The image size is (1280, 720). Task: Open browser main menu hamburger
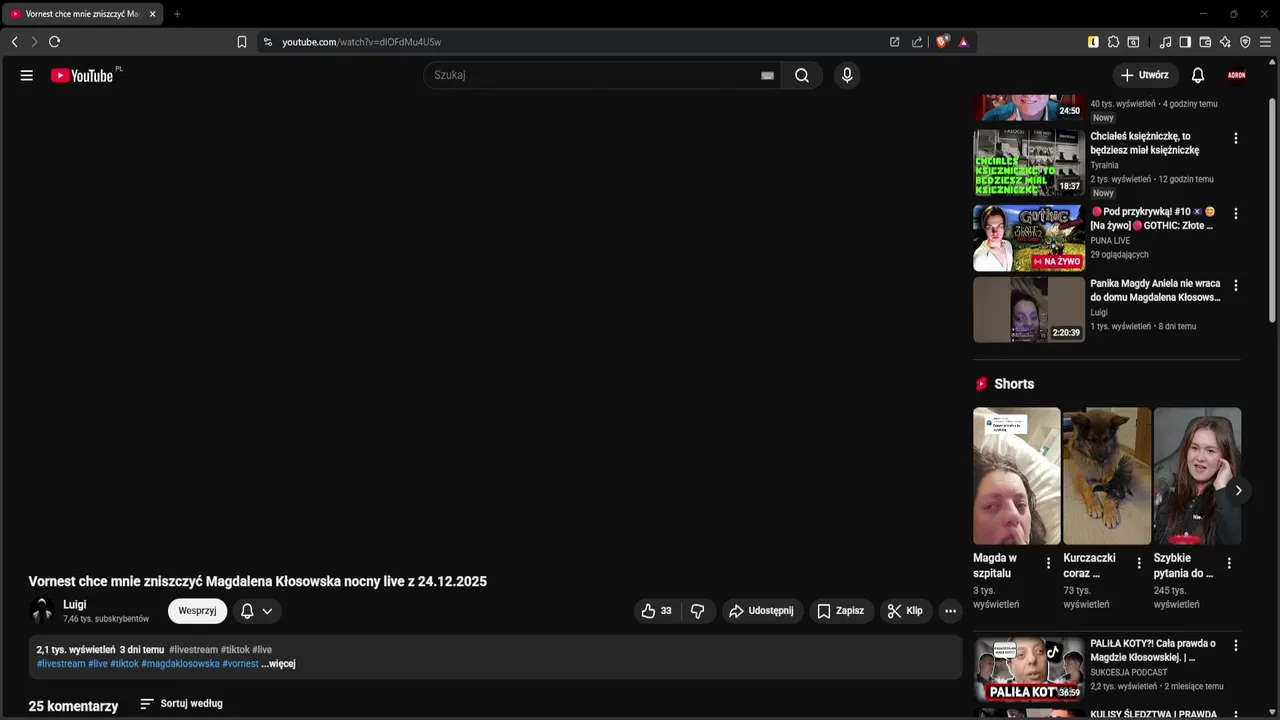[x=1265, y=42]
